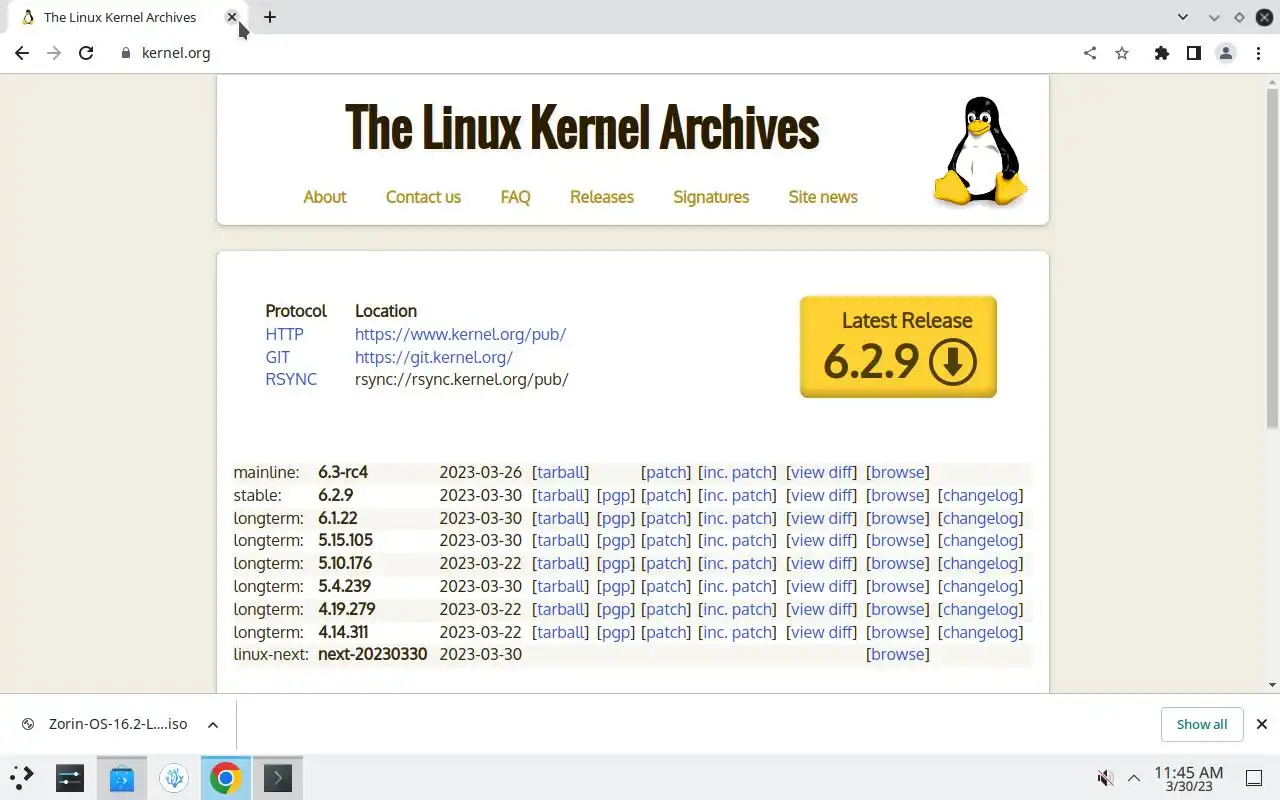
Task: Toggle the browser side panel
Action: pos(1193,53)
